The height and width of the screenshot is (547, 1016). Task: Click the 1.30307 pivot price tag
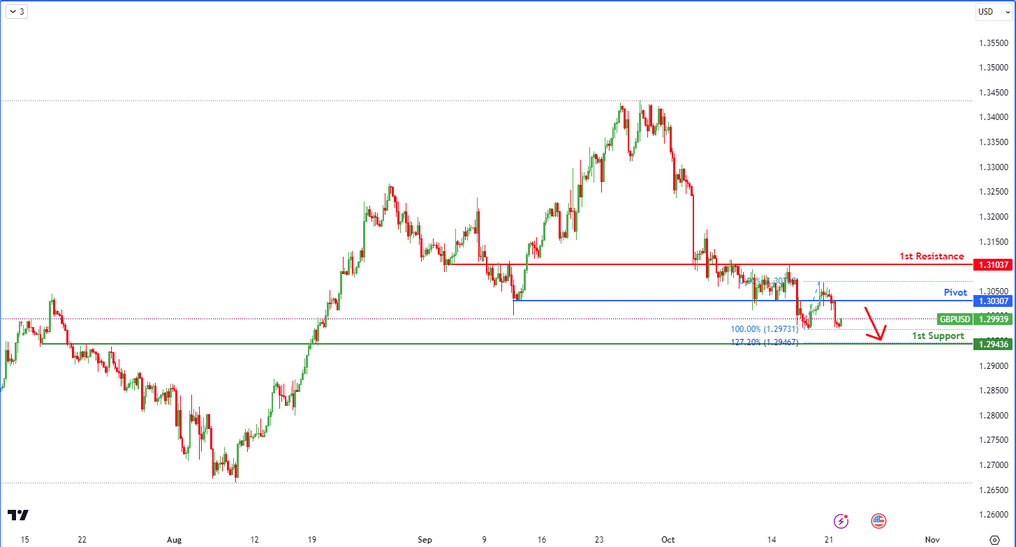coord(993,301)
